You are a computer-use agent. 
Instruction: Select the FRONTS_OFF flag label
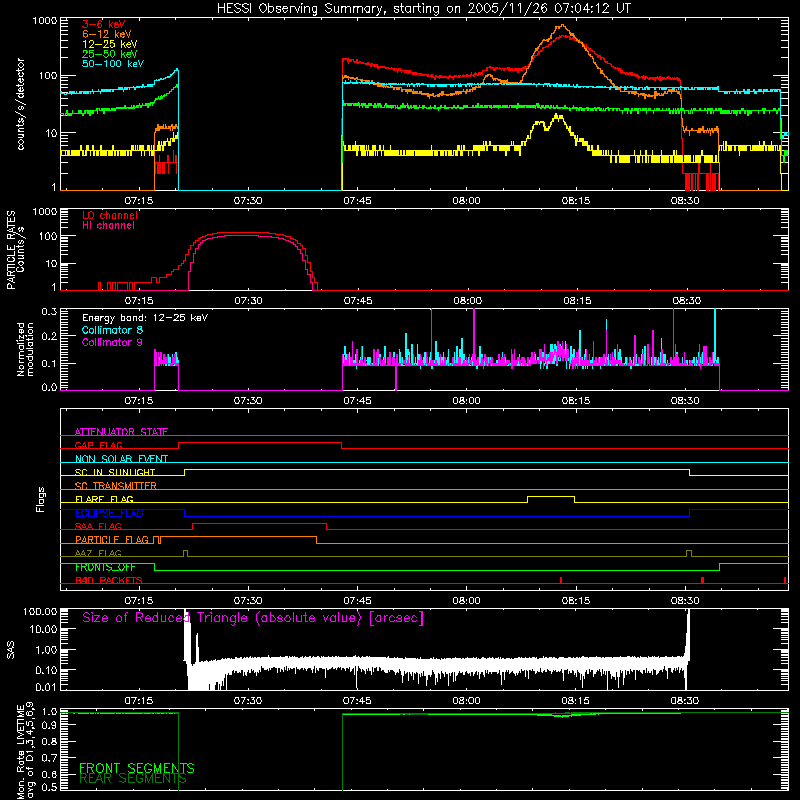(105, 567)
